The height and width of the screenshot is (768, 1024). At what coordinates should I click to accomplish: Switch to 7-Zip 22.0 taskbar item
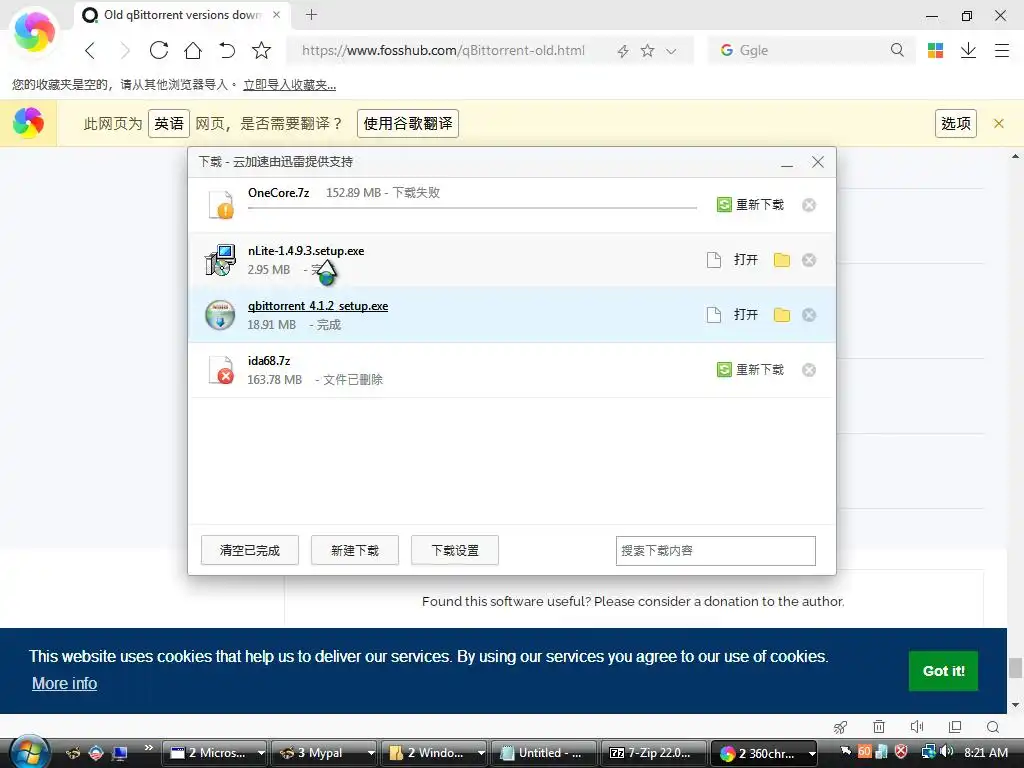654,753
